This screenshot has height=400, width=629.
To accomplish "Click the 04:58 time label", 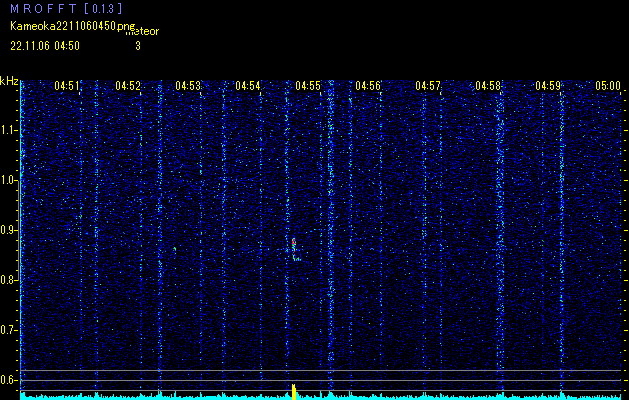I will tap(488, 85).
